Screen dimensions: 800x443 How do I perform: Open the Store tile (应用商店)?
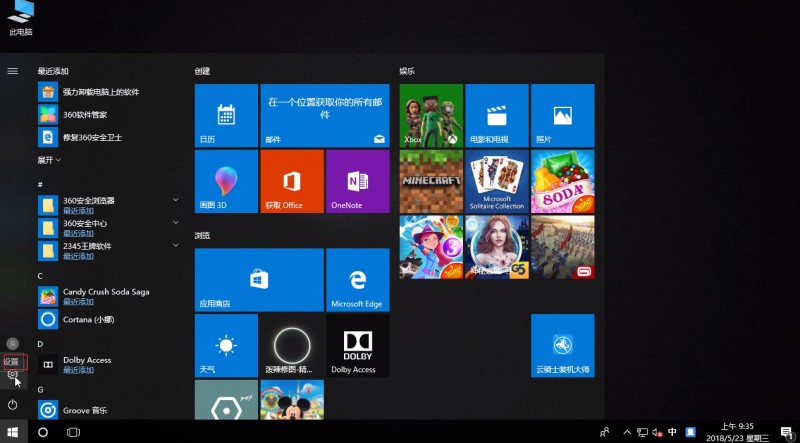pos(259,280)
